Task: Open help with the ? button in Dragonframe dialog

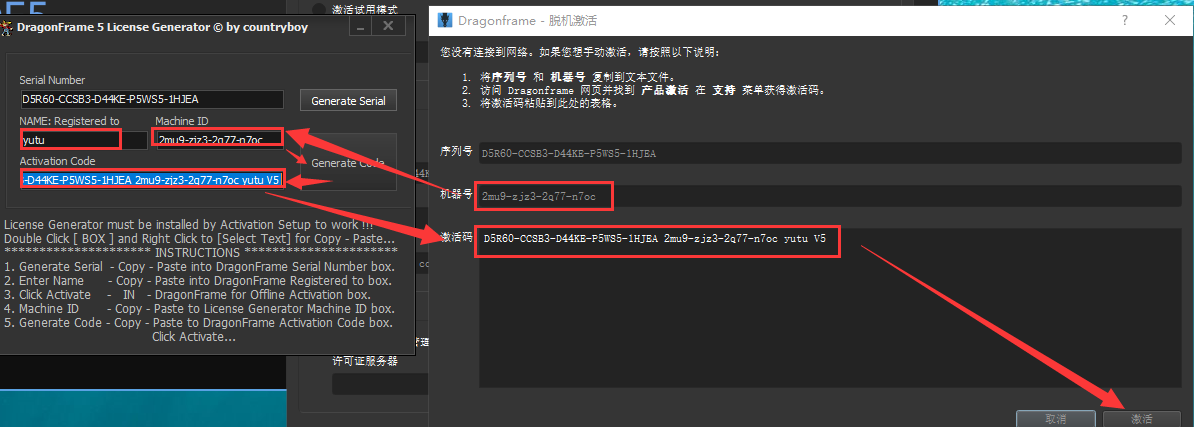Action: (1125, 21)
